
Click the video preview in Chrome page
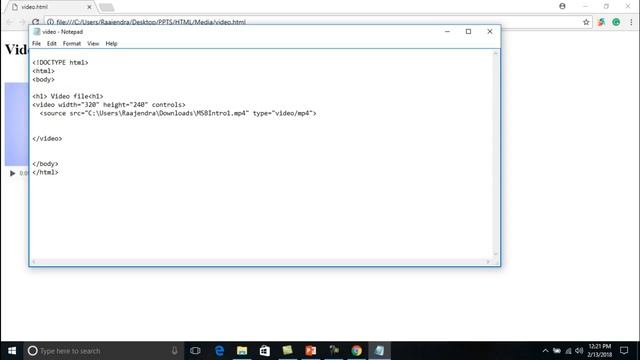17,124
